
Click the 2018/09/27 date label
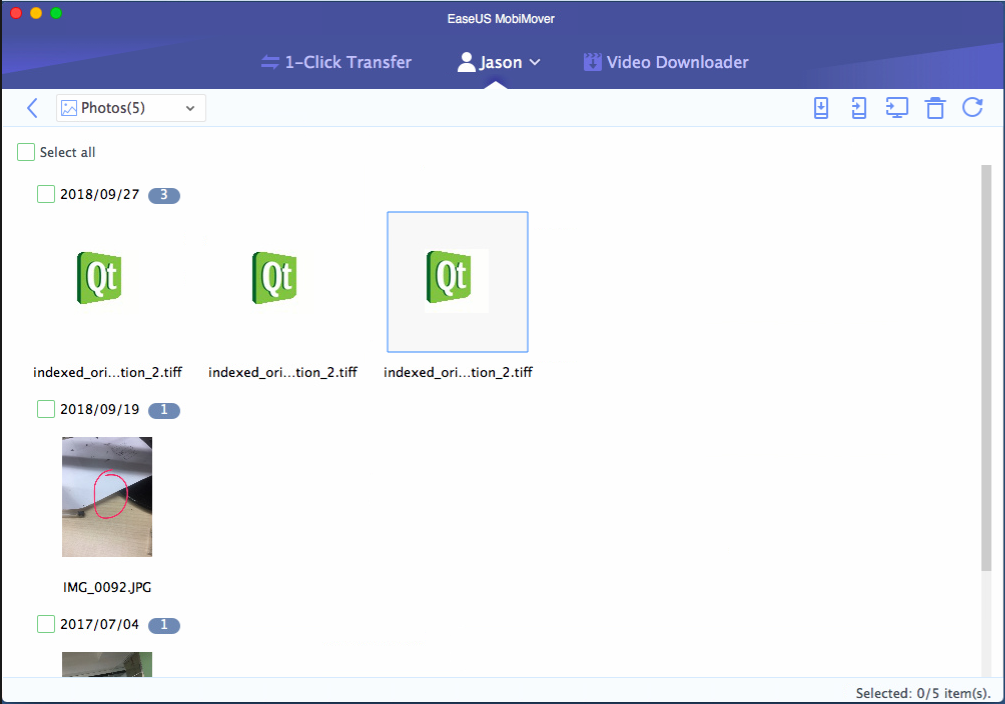pyautogui.click(x=99, y=194)
